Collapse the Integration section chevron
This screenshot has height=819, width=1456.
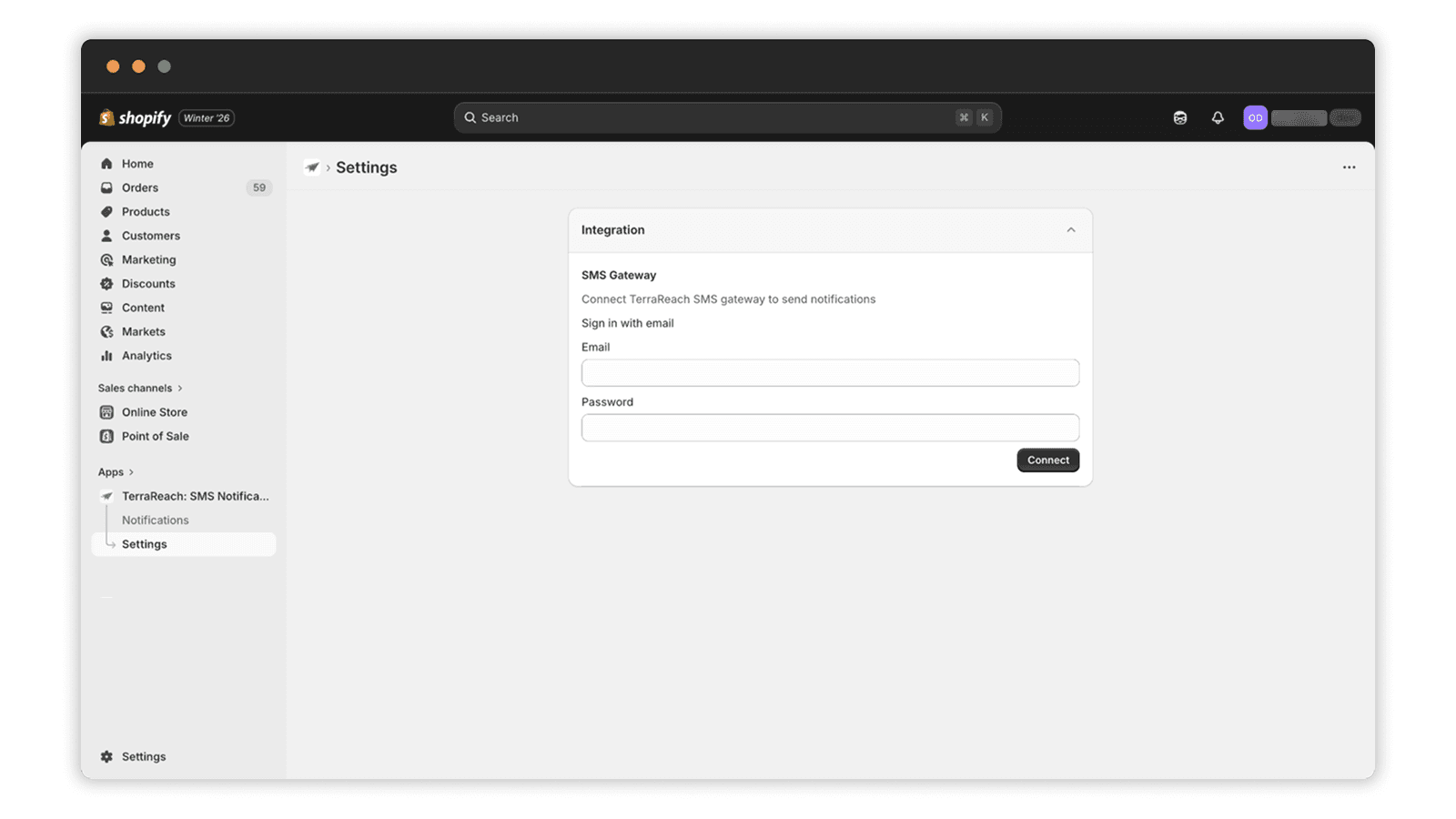coord(1070,230)
